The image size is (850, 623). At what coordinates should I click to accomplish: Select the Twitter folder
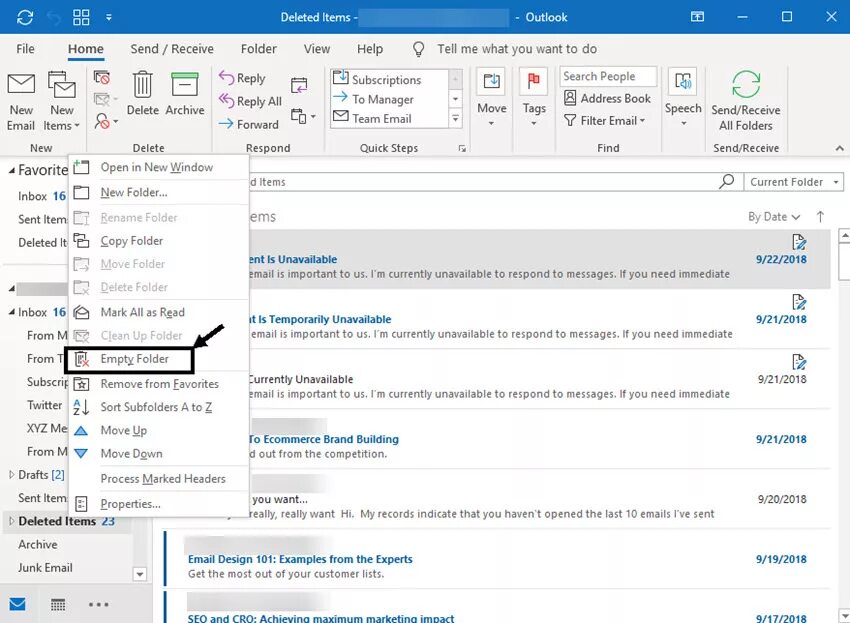[44, 405]
